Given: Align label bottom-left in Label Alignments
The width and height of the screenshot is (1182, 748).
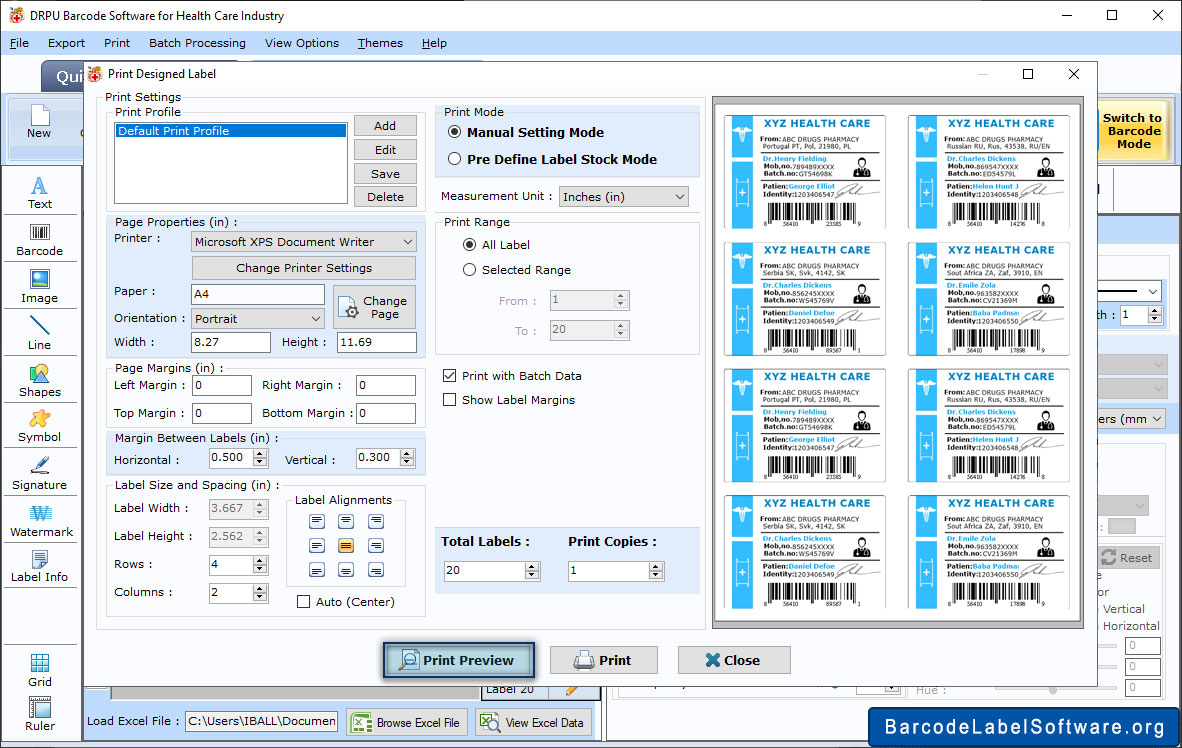Looking at the screenshot, I should (317, 570).
